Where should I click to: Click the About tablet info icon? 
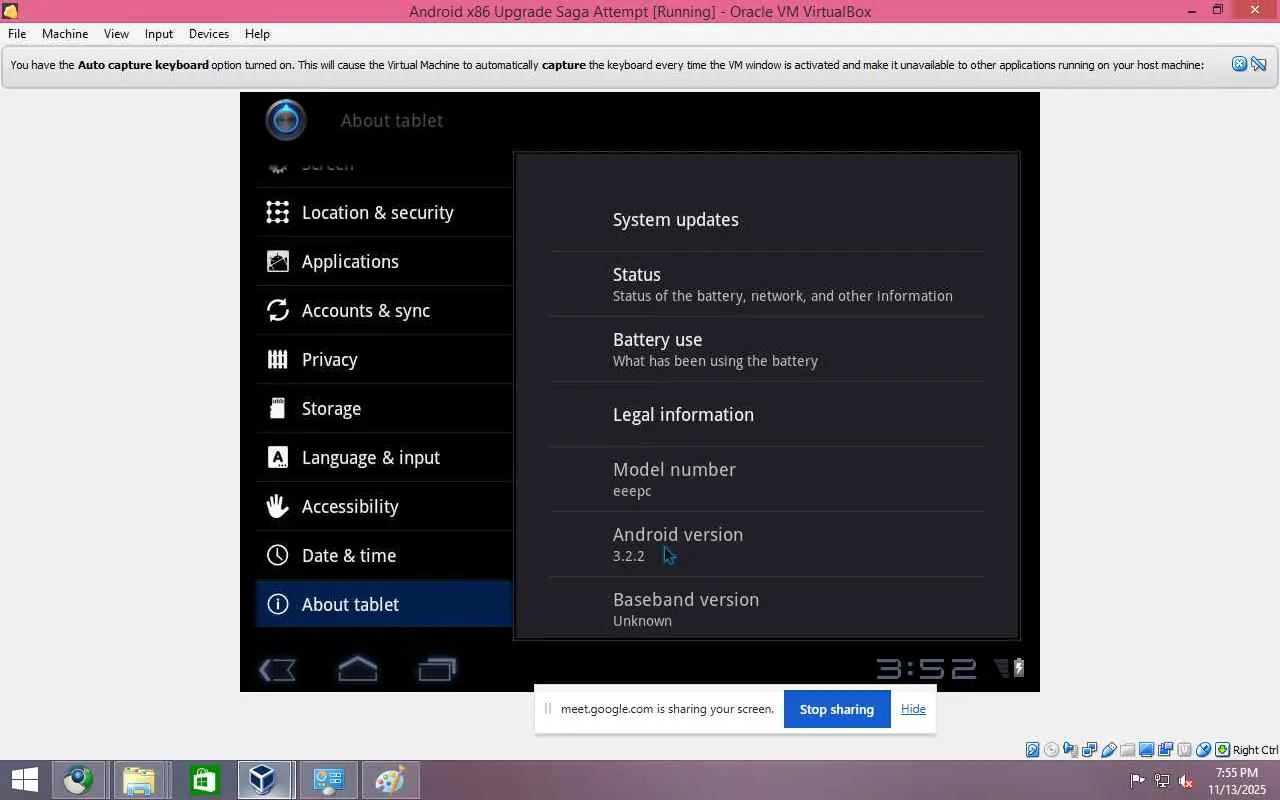tap(277, 604)
